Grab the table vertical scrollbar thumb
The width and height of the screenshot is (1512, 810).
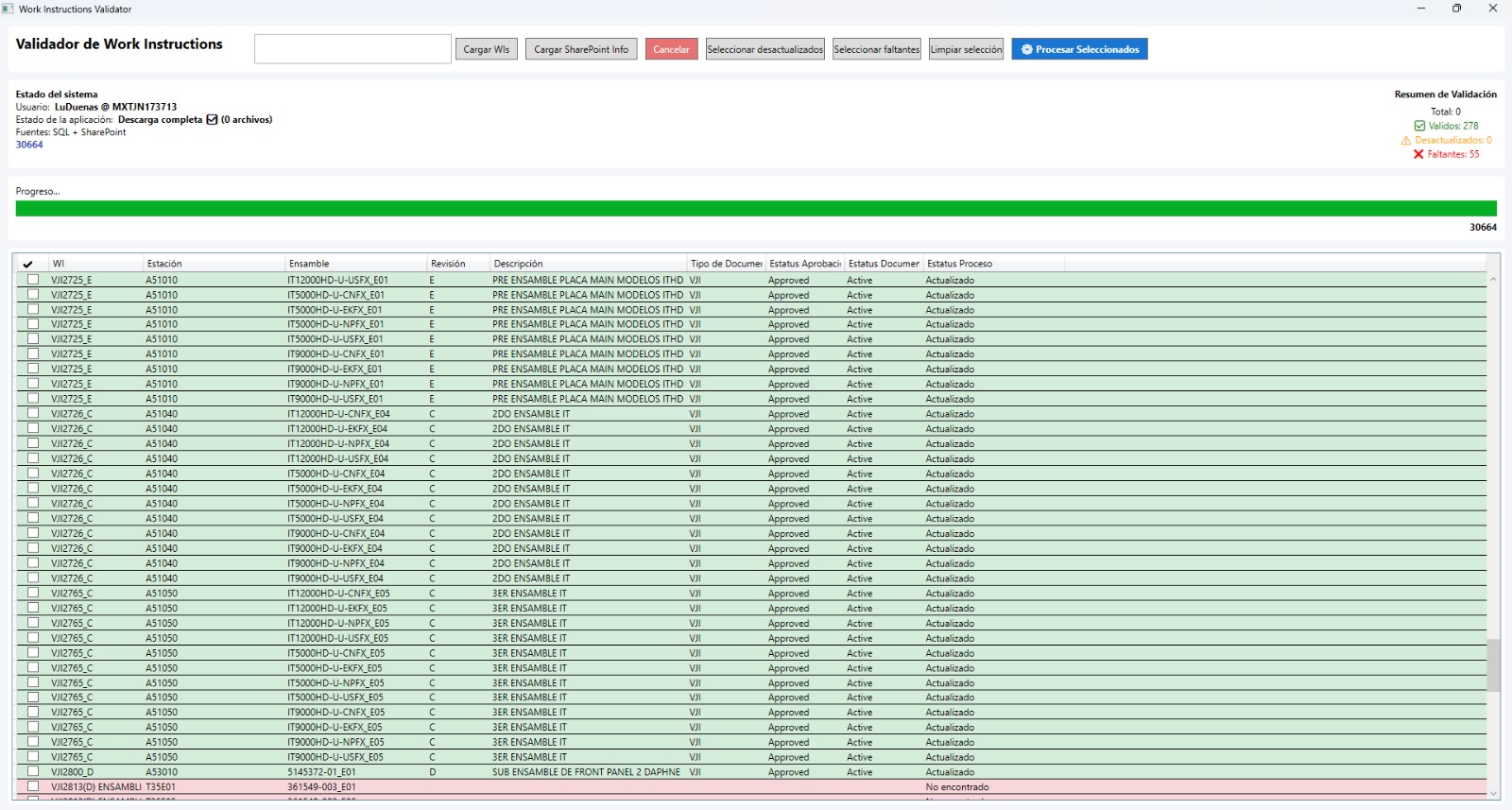(x=1493, y=665)
